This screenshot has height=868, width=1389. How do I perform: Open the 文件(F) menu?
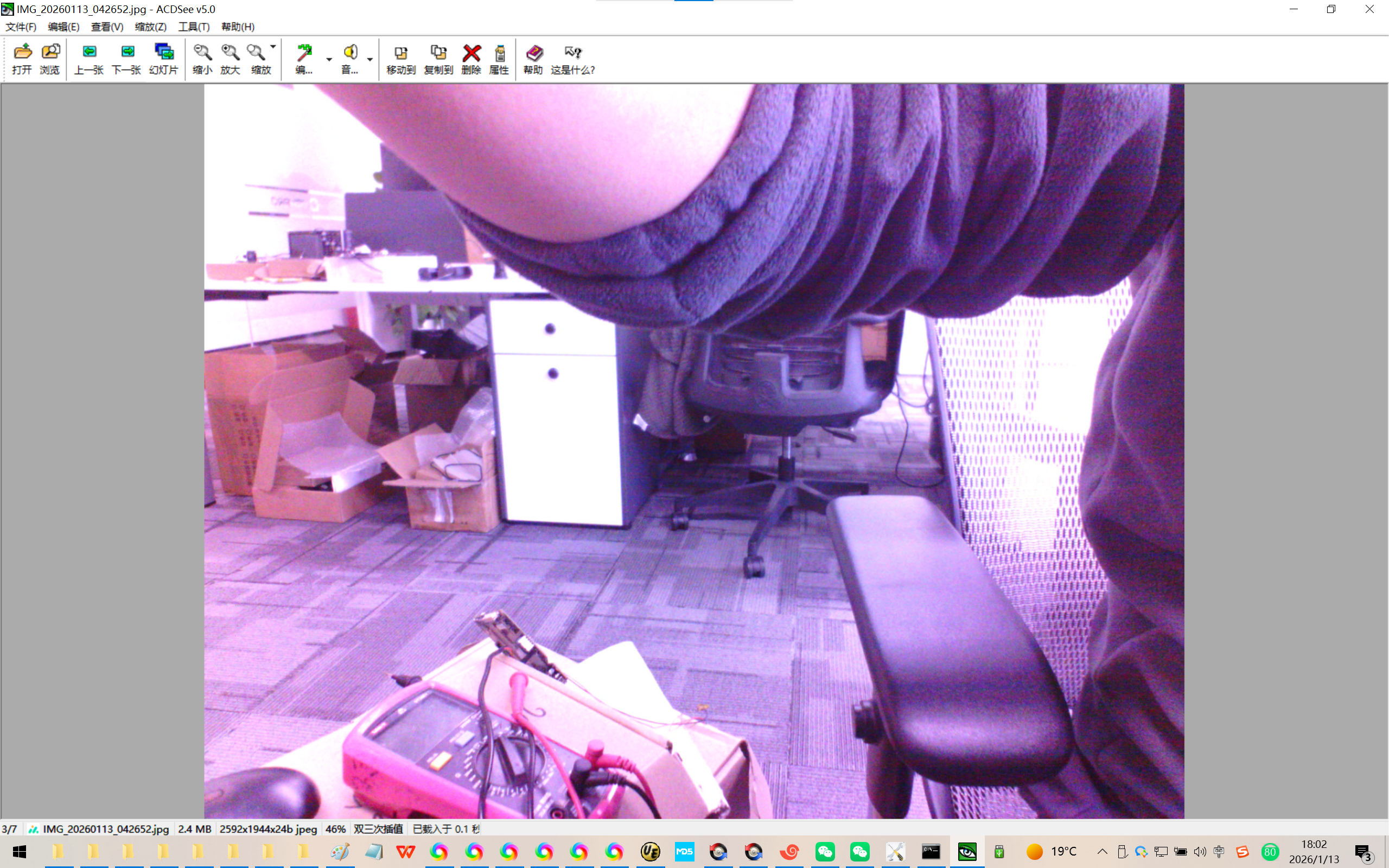click(x=21, y=27)
